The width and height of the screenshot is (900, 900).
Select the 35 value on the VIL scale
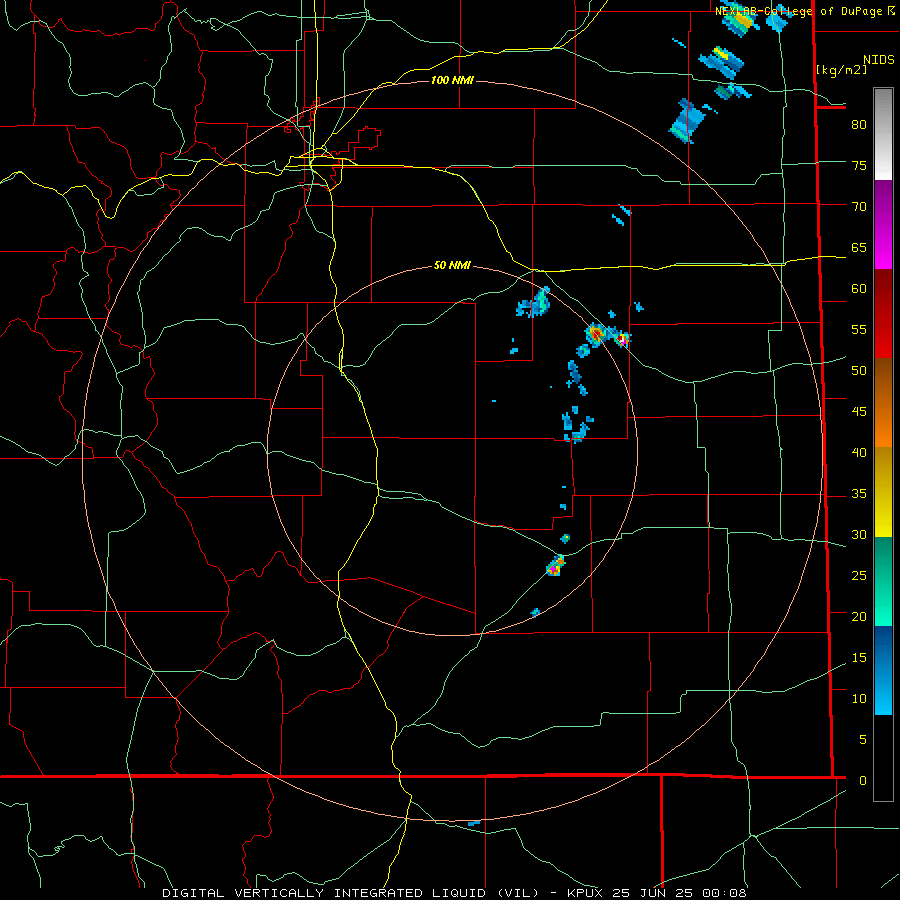point(859,494)
